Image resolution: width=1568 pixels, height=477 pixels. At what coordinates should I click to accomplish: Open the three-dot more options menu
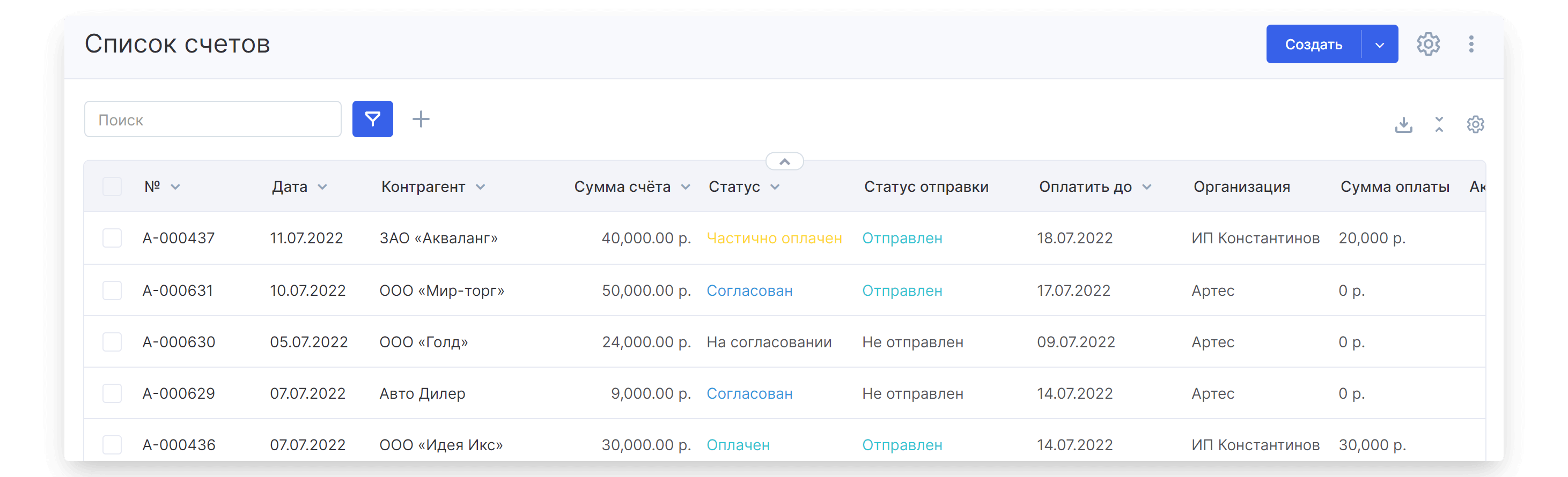(1470, 44)
